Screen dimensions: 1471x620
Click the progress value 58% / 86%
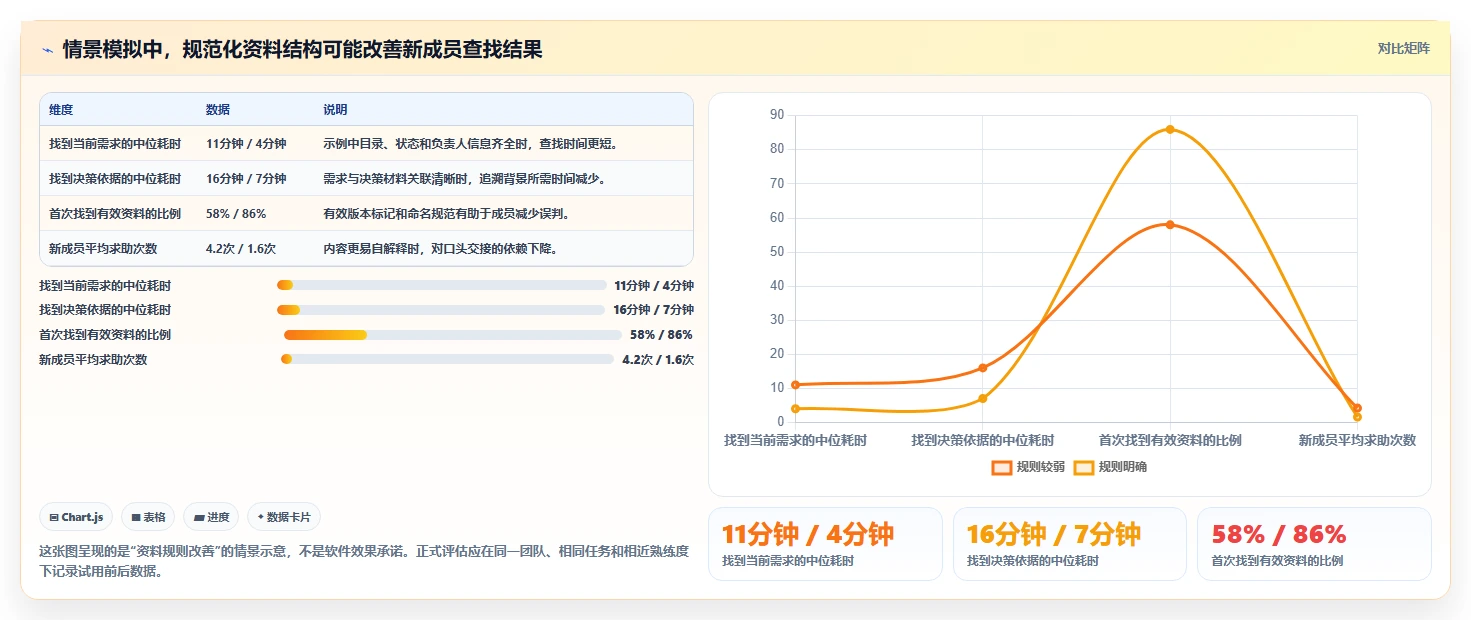tap(661, 335)
